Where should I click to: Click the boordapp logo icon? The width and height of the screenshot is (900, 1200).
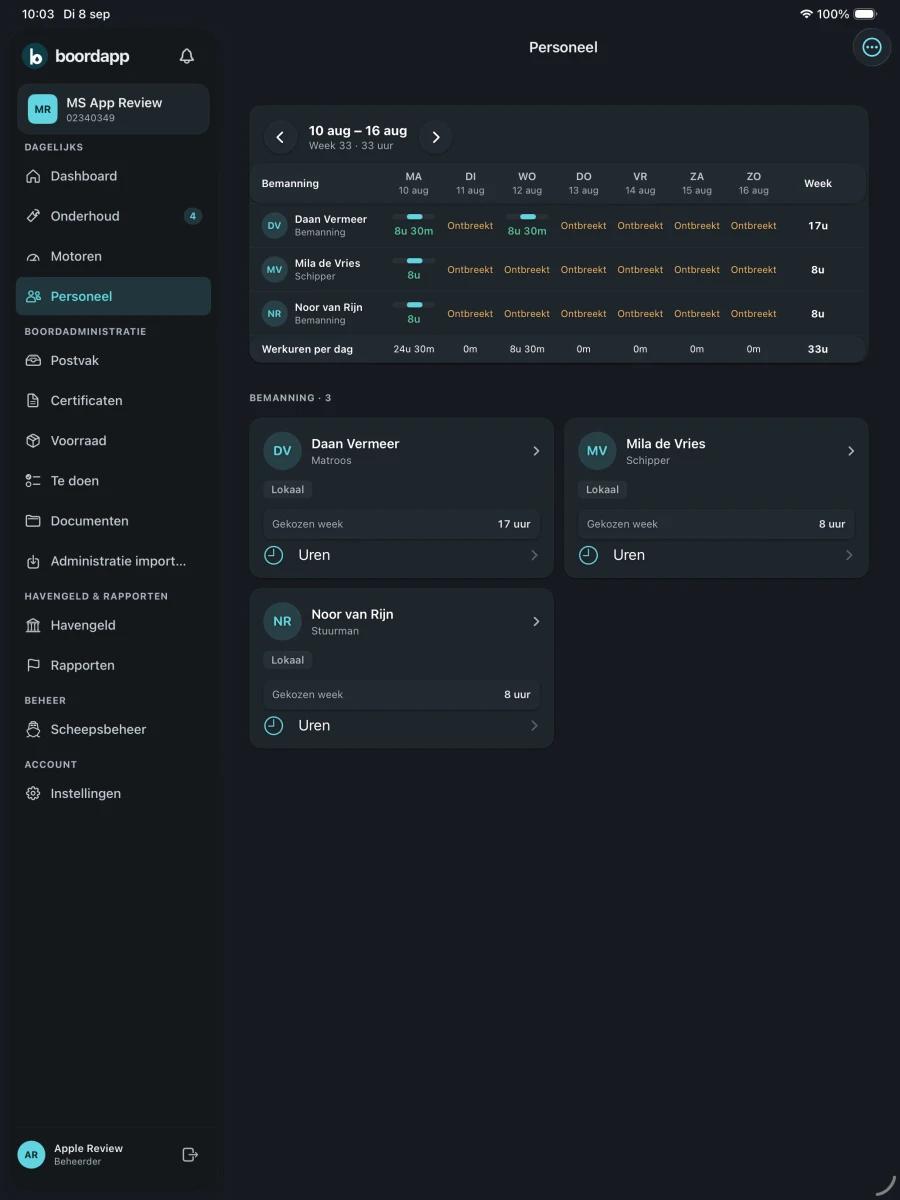click(x=35, y=56)
